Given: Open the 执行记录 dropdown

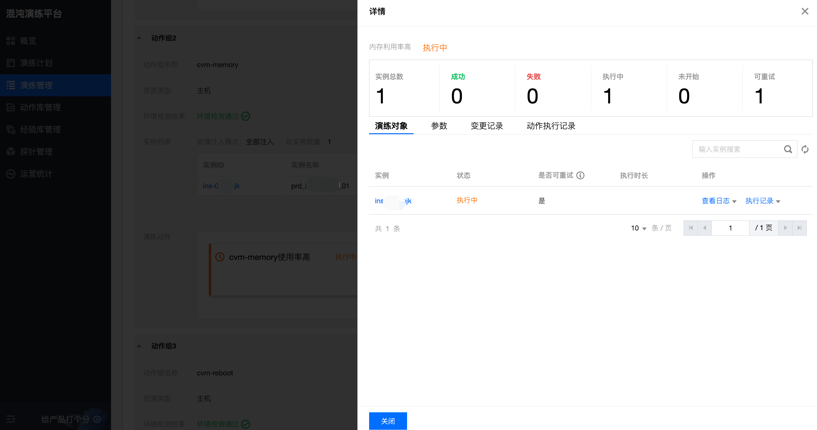Looking at the screenshot, I should click(x=763, y=201).
